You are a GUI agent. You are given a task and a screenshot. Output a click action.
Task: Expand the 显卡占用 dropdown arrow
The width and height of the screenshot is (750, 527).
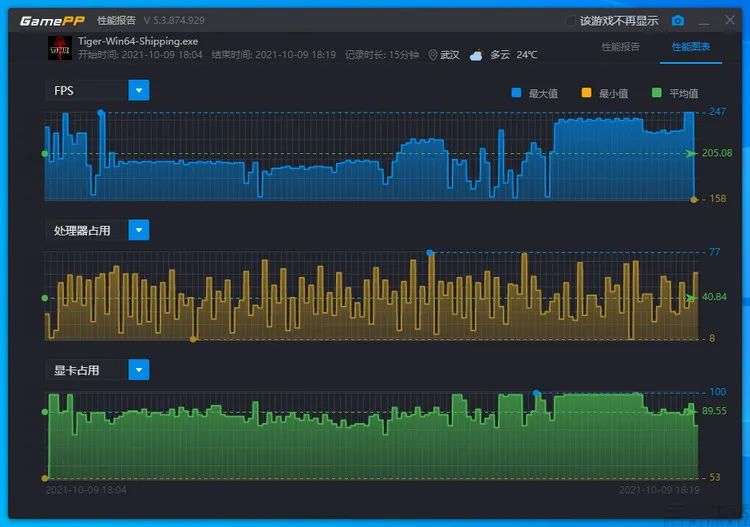coord(139,370)
